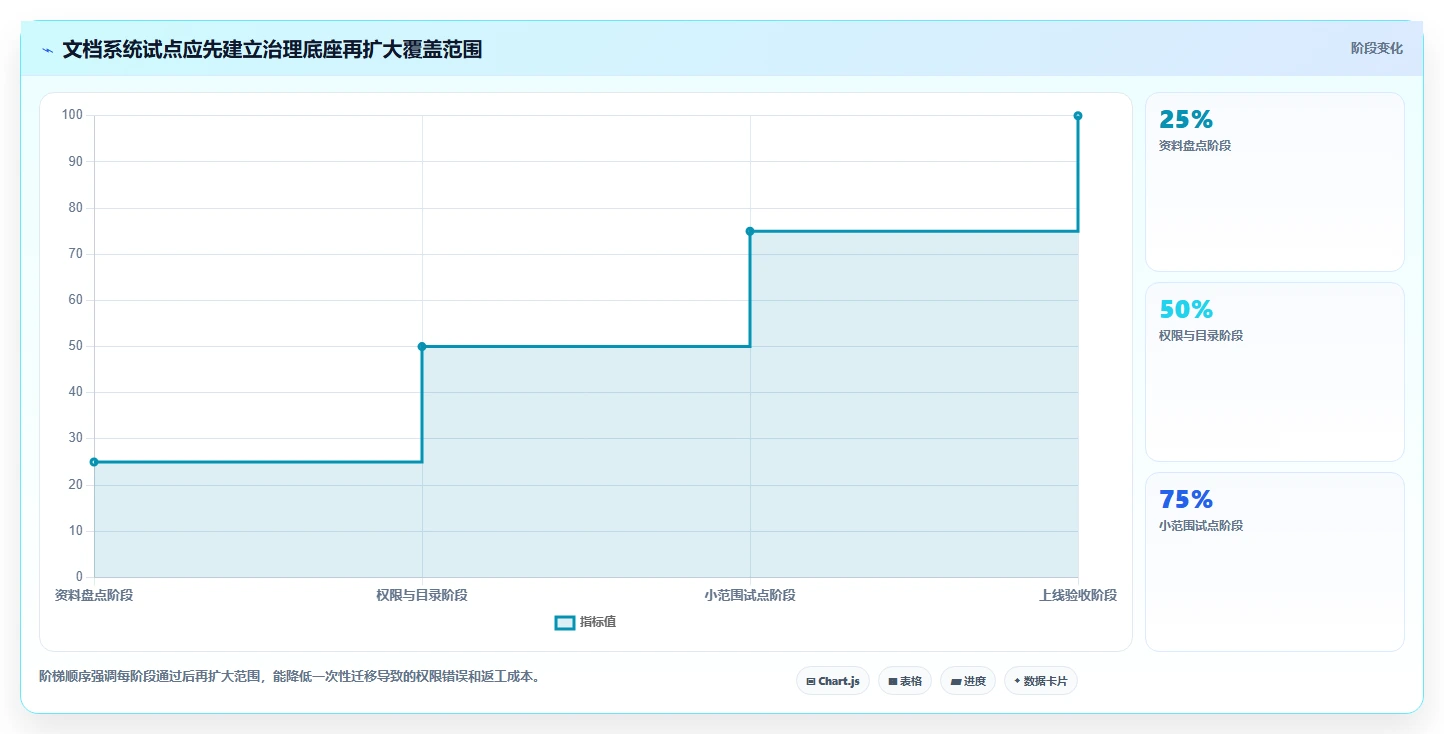Screen dimensions: 1444x734
Task: Click the footnote starting 阶梯顺序强调
Action: tap(290, 677)
